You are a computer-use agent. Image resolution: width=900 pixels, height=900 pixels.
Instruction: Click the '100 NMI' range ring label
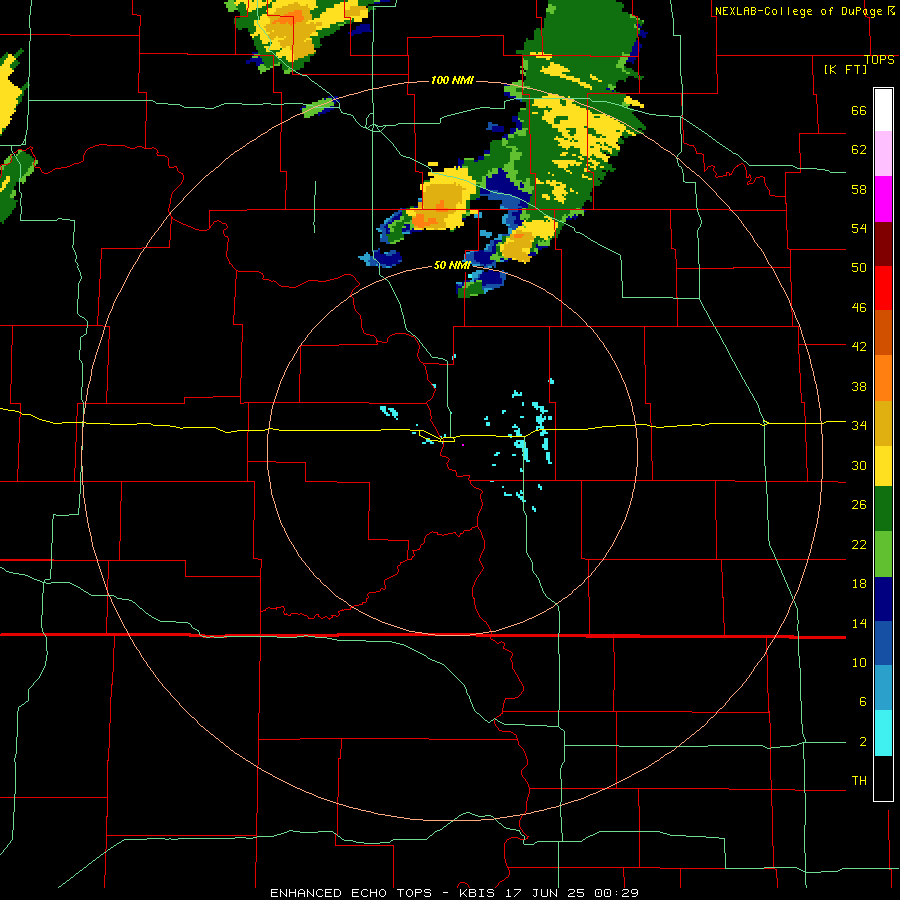pos(452,80)
